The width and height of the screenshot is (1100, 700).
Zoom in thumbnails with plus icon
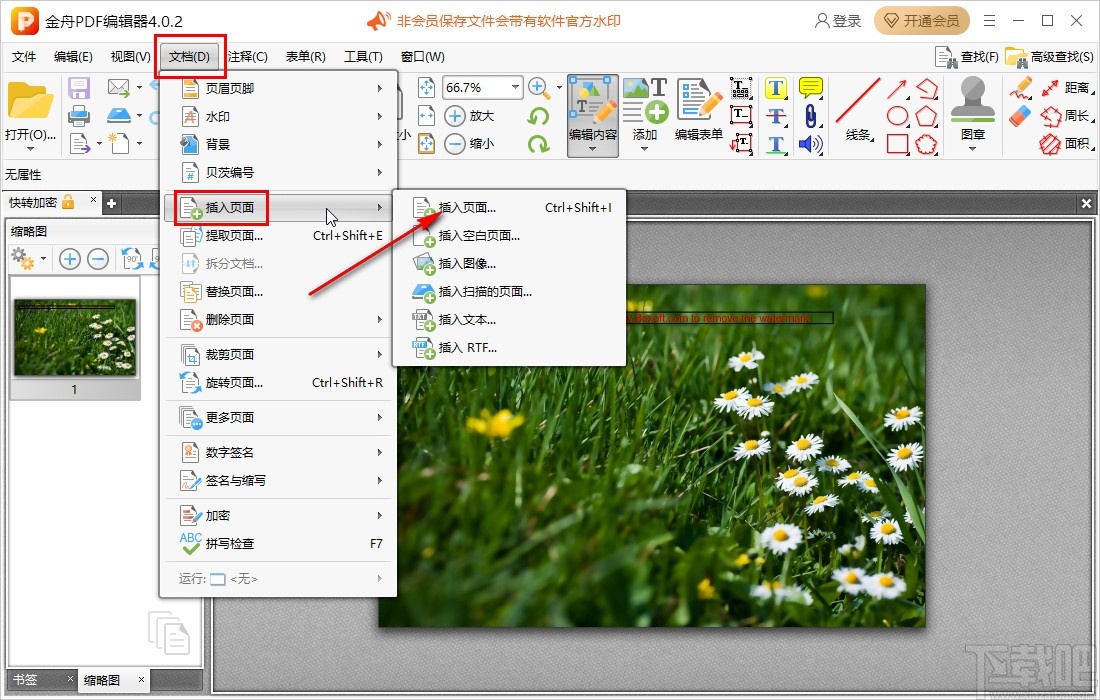(x=69, y=260)
